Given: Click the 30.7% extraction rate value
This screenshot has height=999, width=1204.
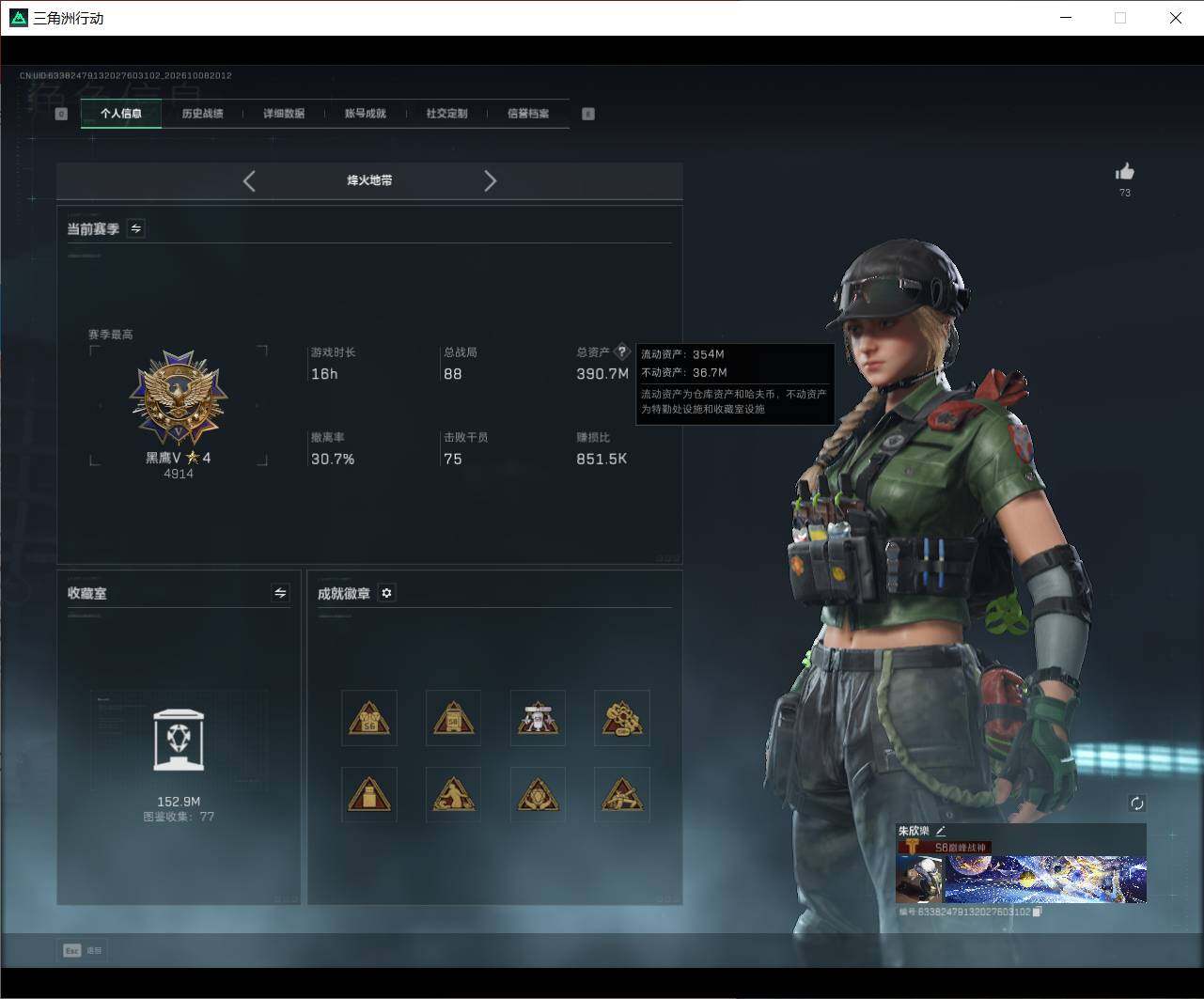Looking at the screenshot, I should point(333,460).
